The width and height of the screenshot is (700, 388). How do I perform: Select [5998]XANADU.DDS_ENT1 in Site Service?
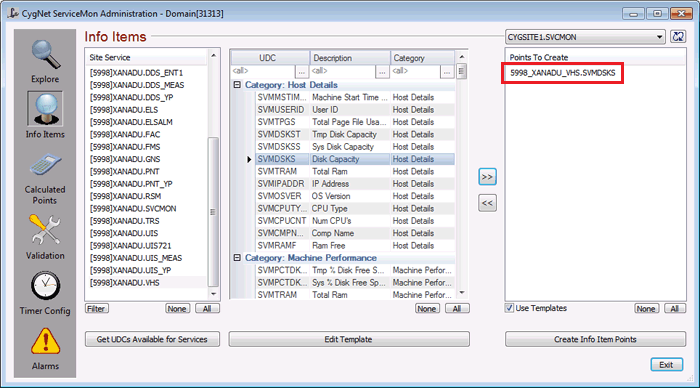(x=136, y=73)
